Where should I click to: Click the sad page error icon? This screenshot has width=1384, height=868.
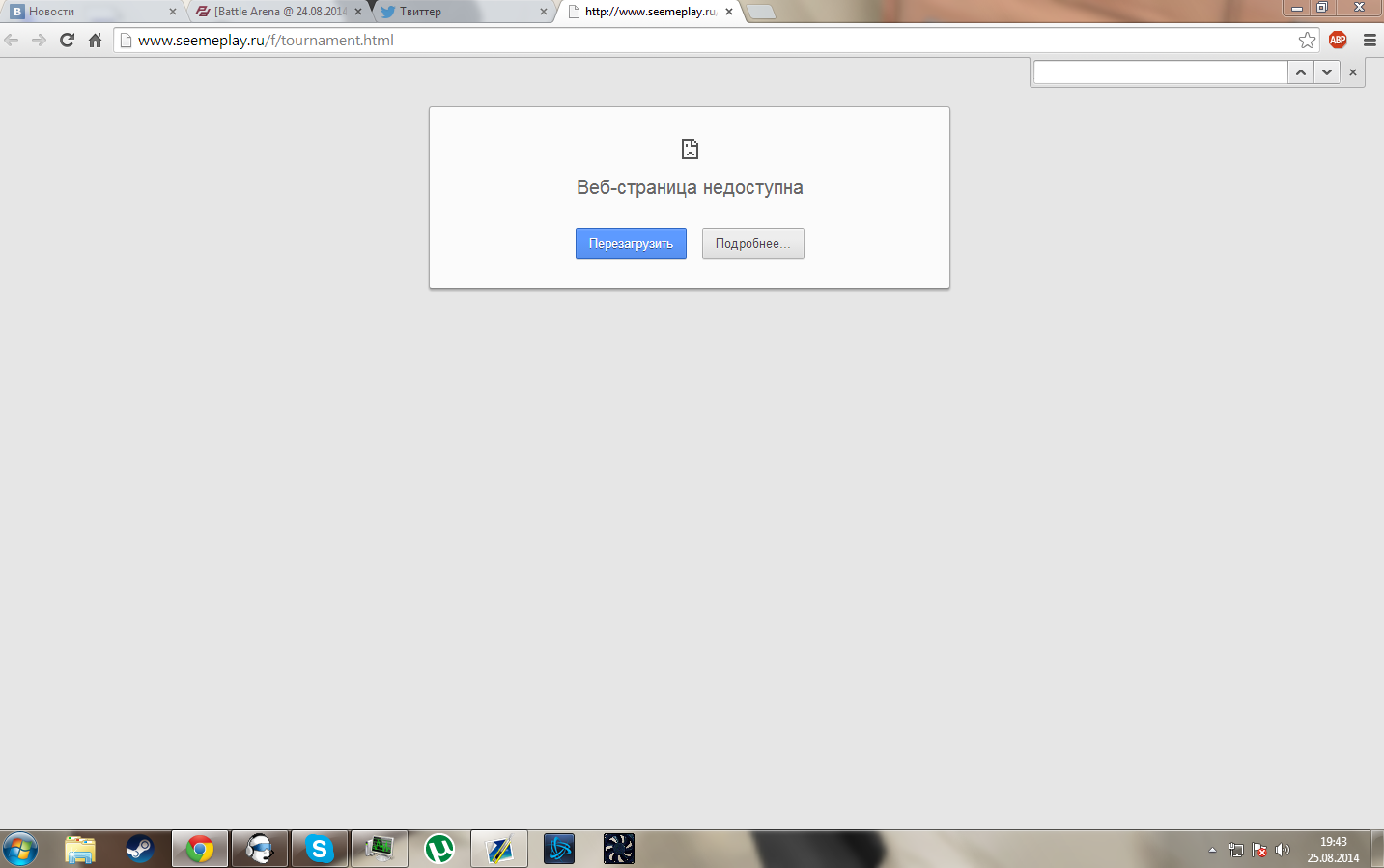690,149
